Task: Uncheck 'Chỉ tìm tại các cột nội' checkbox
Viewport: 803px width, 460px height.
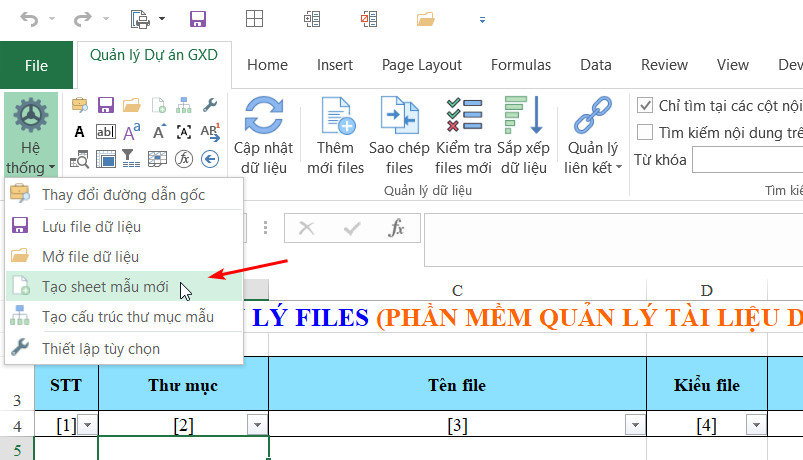Action: pyautogui.click(x=645, y=105)
